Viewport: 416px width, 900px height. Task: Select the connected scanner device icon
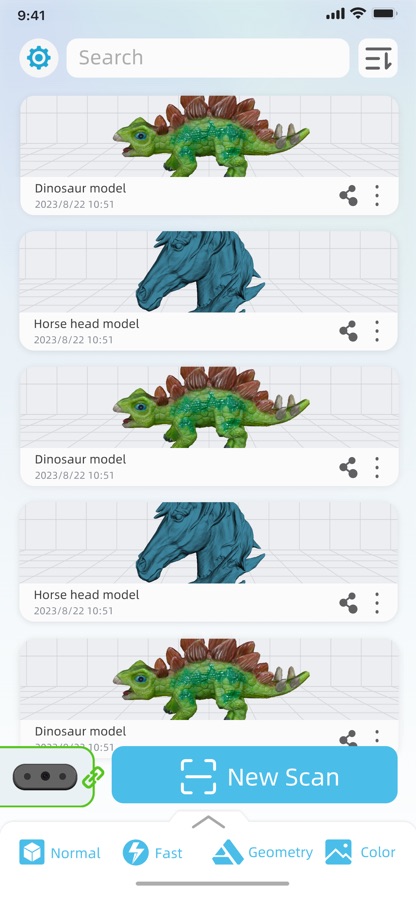[45, 777]
